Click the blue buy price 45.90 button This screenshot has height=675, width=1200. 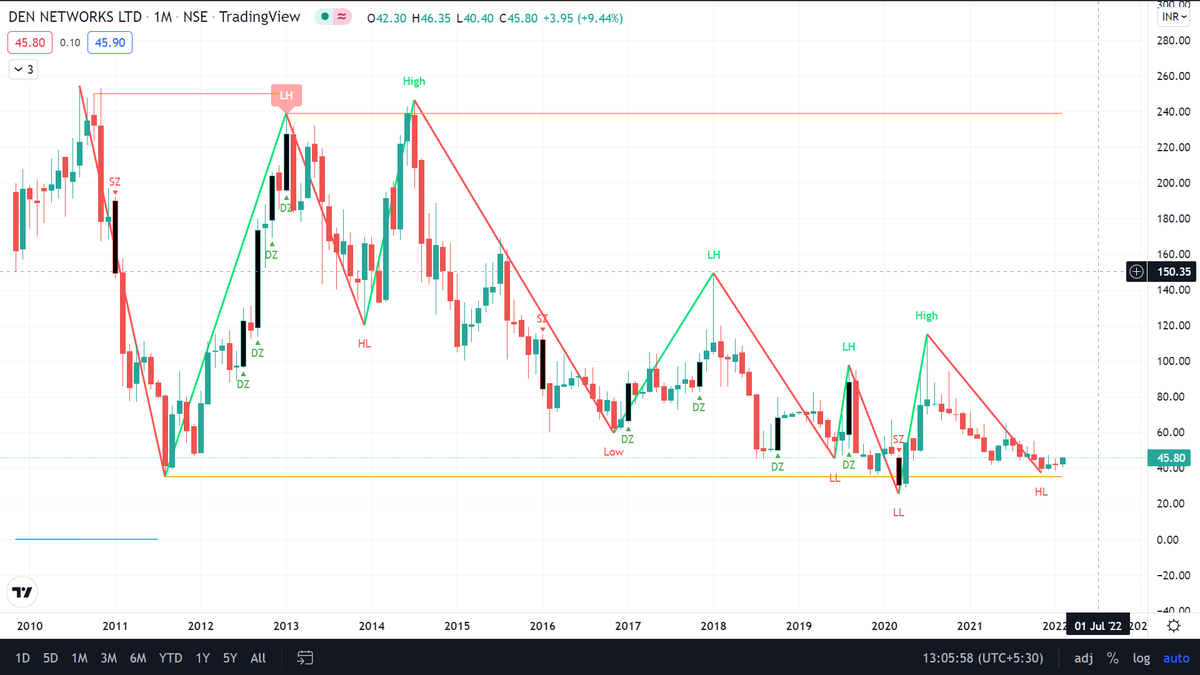(x=109, y=43)
